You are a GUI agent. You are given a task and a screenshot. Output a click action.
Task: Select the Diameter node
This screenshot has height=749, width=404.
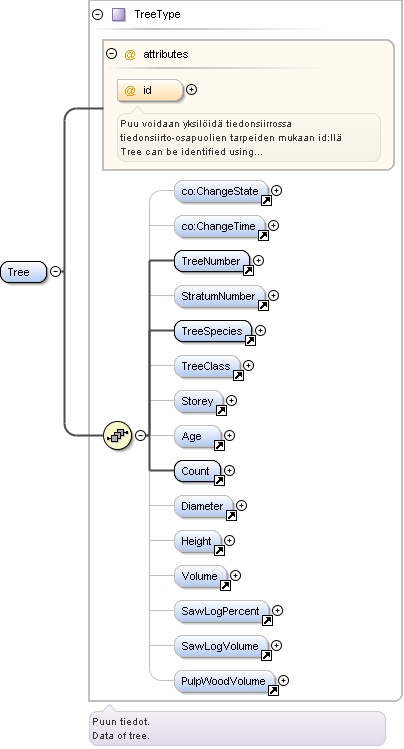204,506
